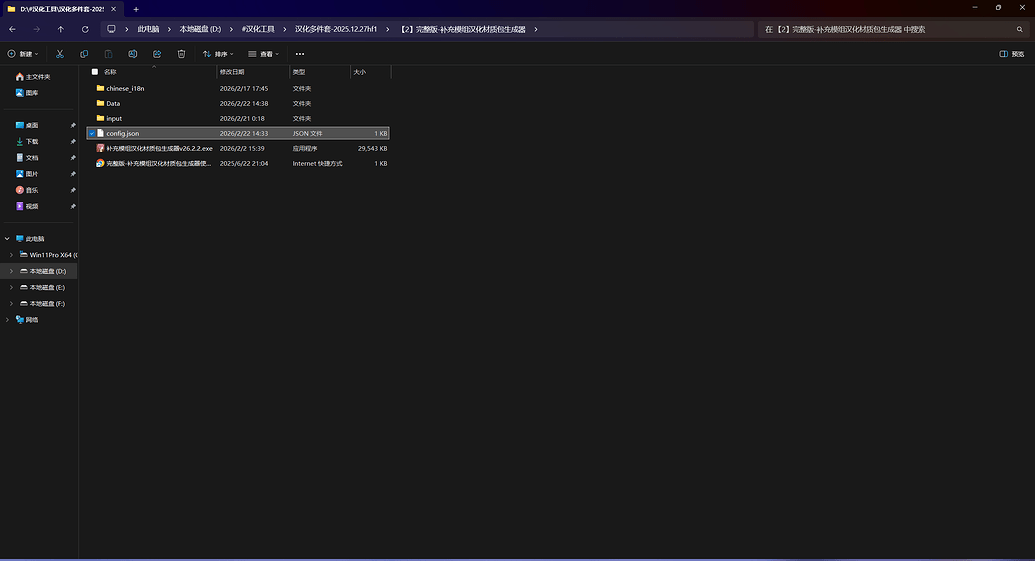
Task: Click the Chrome icon of the Internet shortcut
Action: 100,163
